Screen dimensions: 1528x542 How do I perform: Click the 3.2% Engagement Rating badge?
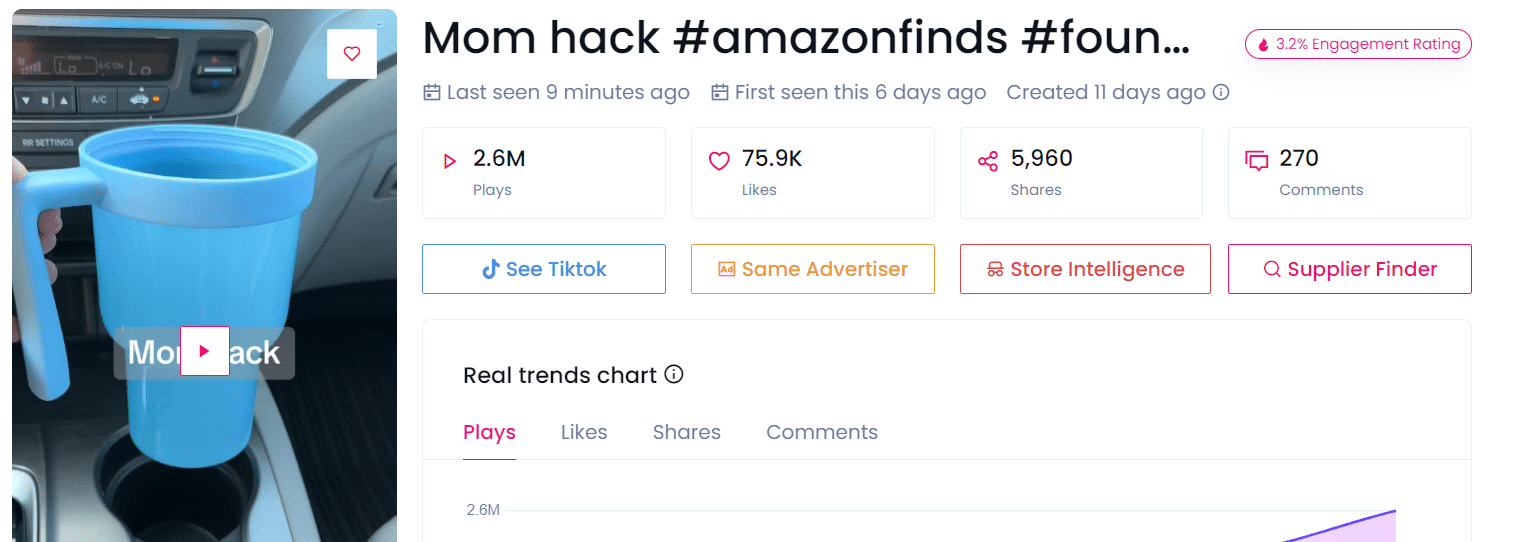(1358, 44)
